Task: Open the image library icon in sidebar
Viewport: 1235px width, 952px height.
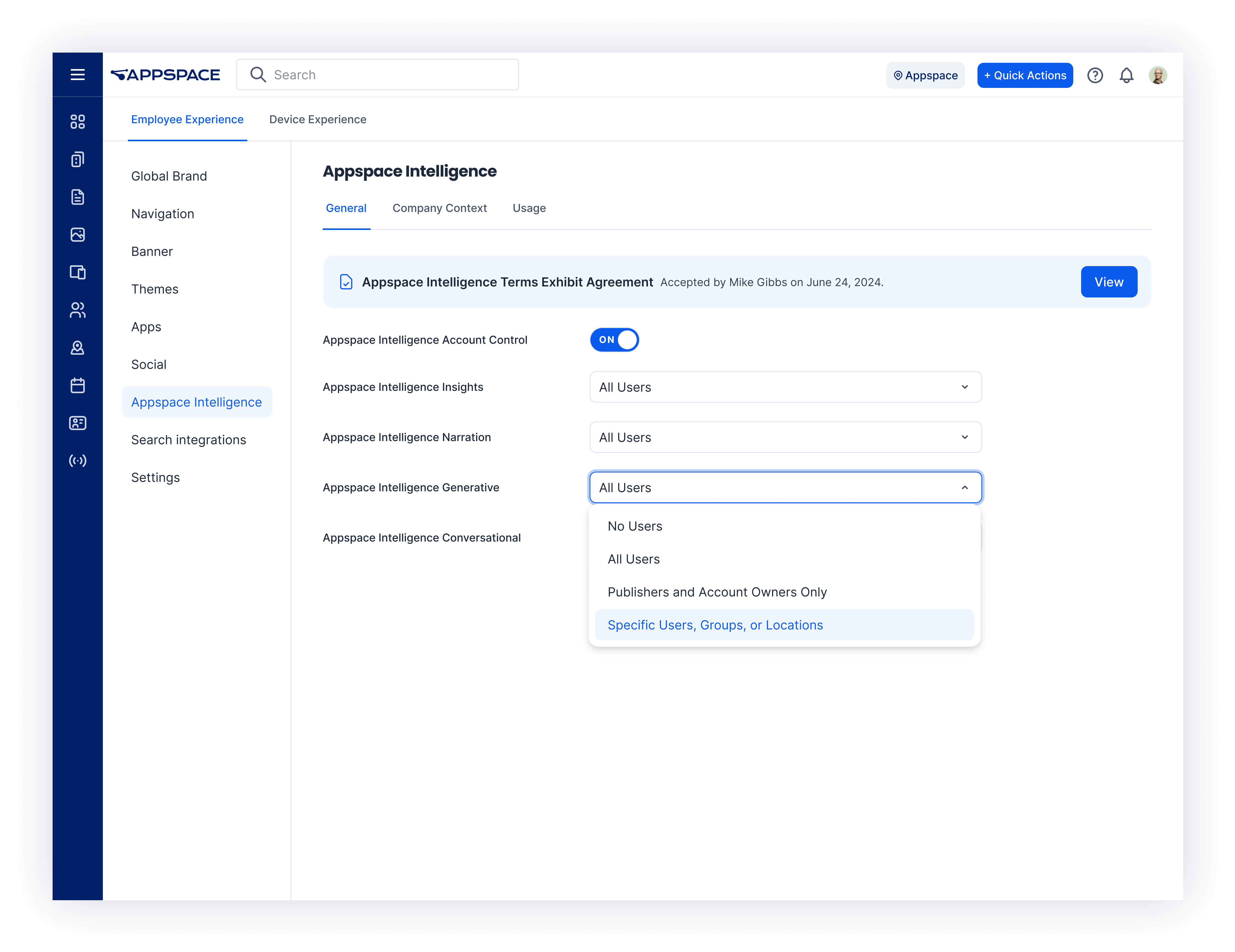Action: click(x=77, y=235)
